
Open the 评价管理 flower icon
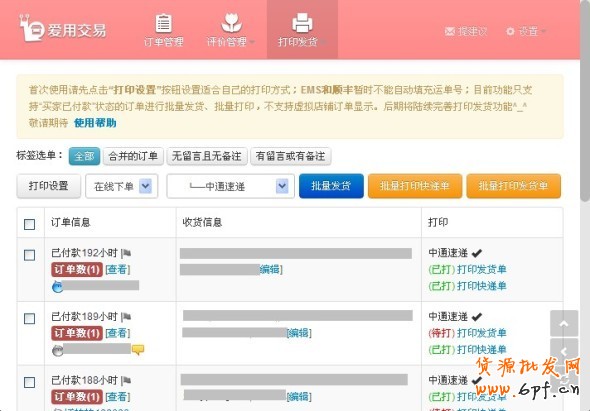231,22
